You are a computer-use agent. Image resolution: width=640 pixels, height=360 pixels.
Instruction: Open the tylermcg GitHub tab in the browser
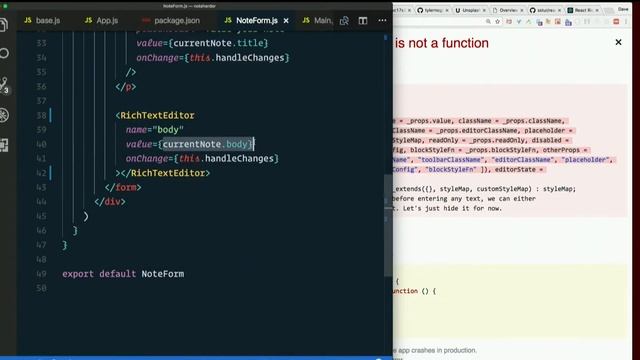point(432,10)
